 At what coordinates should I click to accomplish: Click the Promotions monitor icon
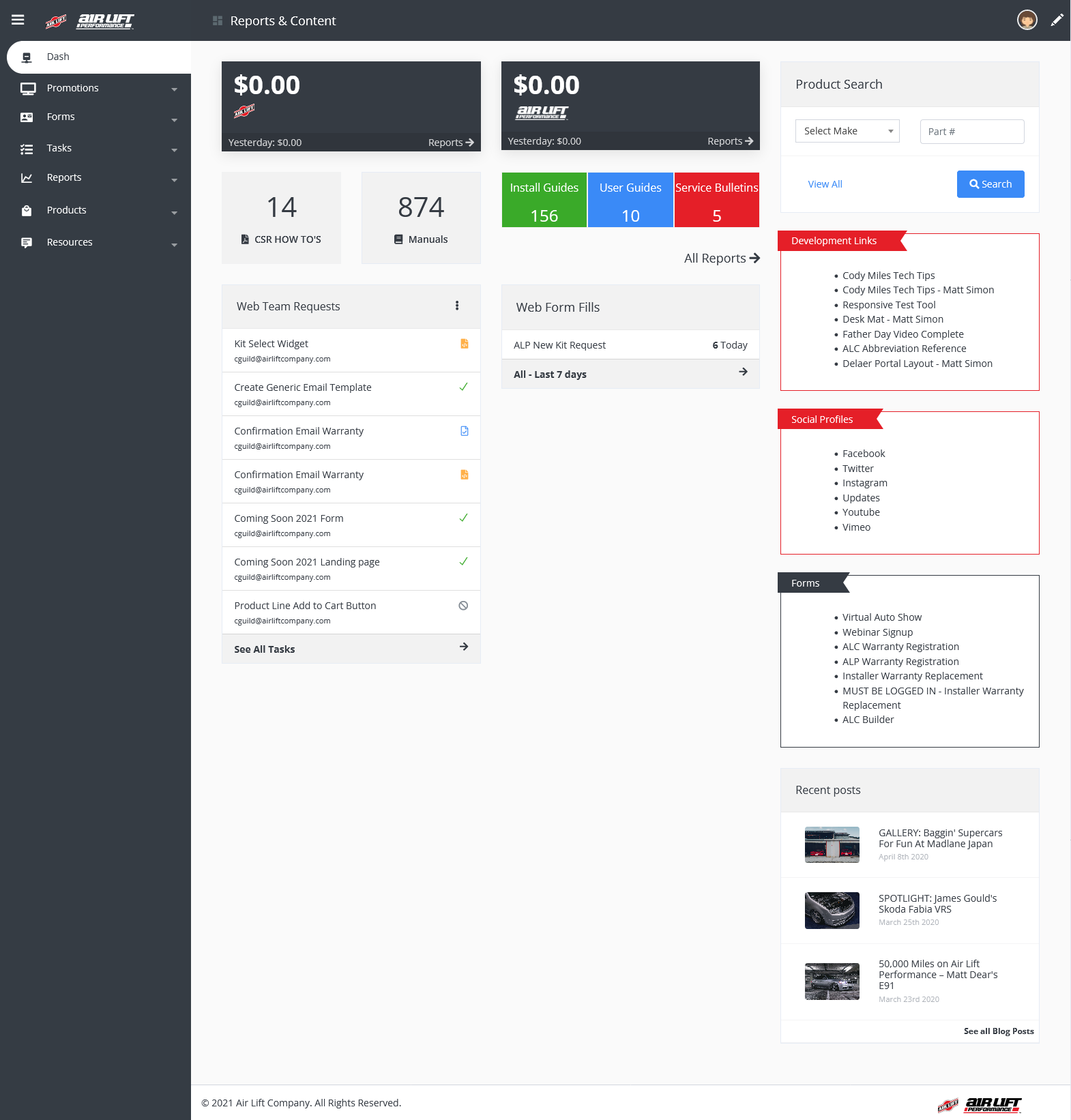28,89
